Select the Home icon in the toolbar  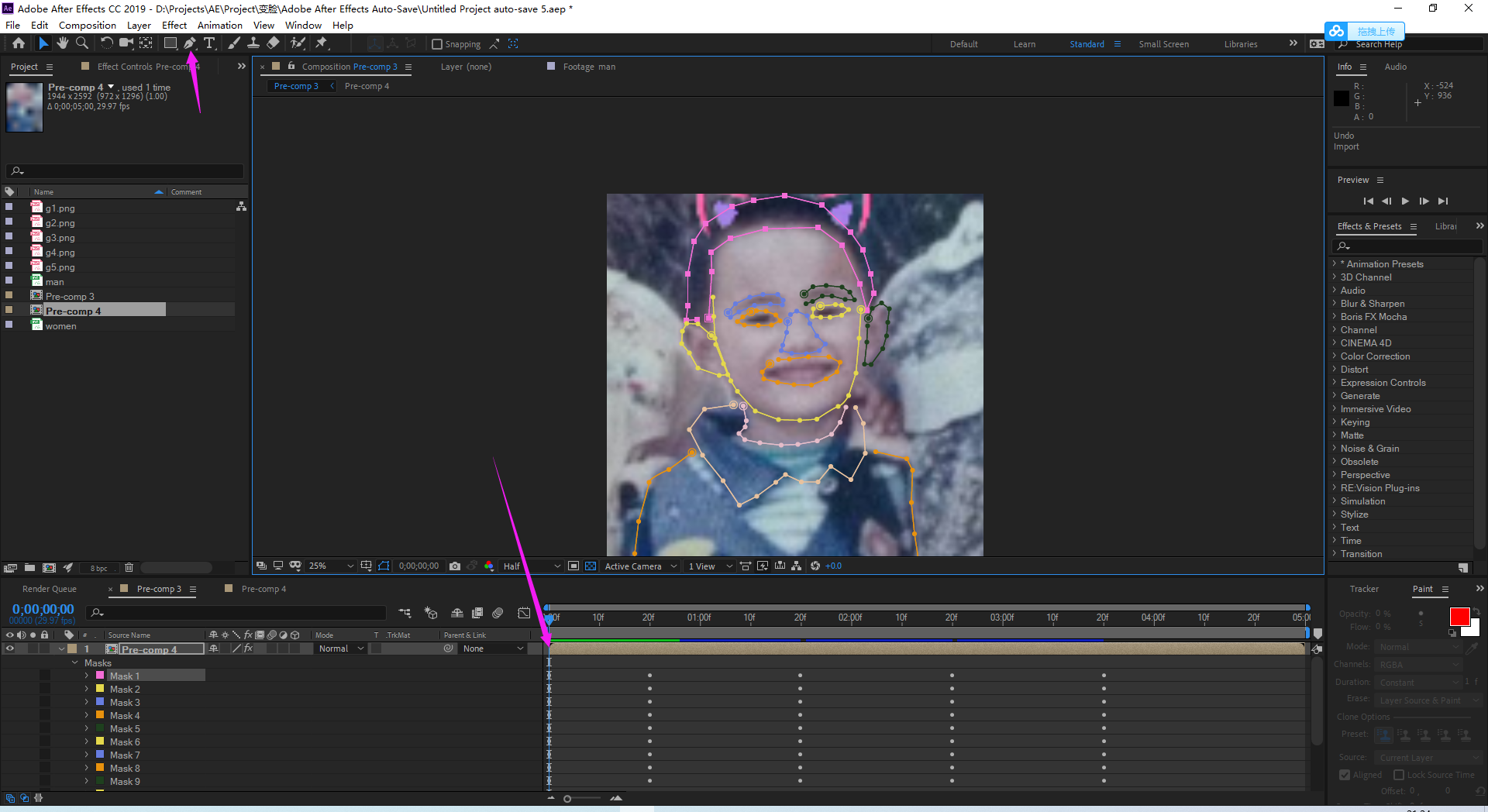click(x=19, y=43)
